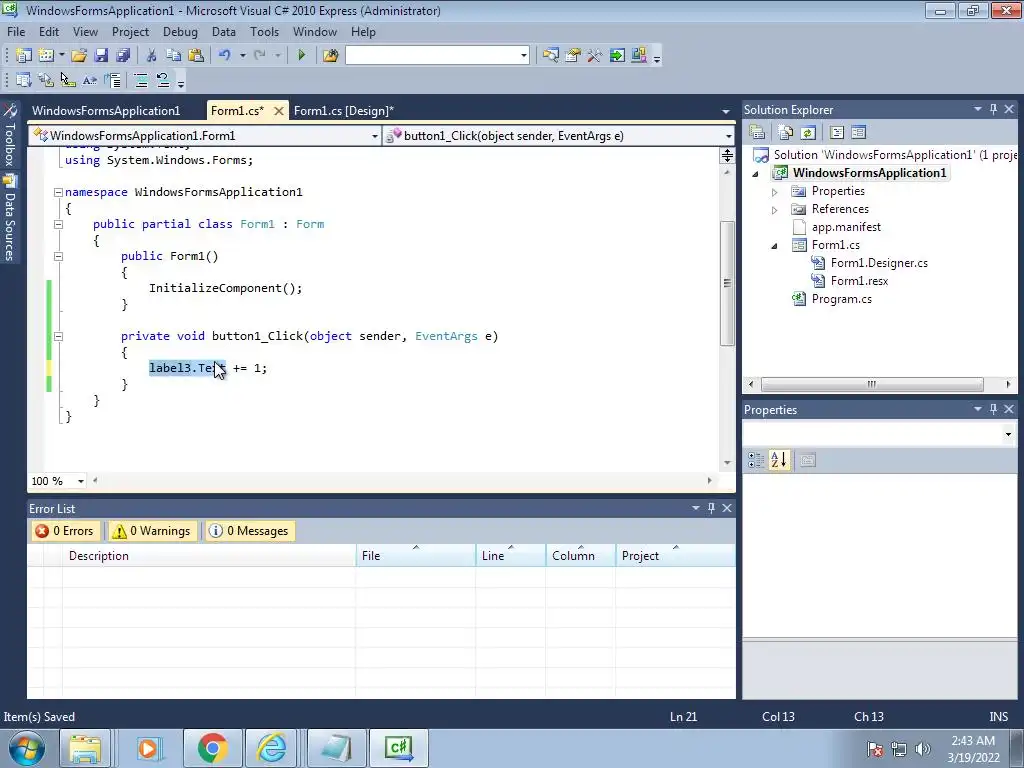Switch to the Form1.cs [Design]* tab
This screenshot has width=1024, height=768.
[x=344, y=111]
